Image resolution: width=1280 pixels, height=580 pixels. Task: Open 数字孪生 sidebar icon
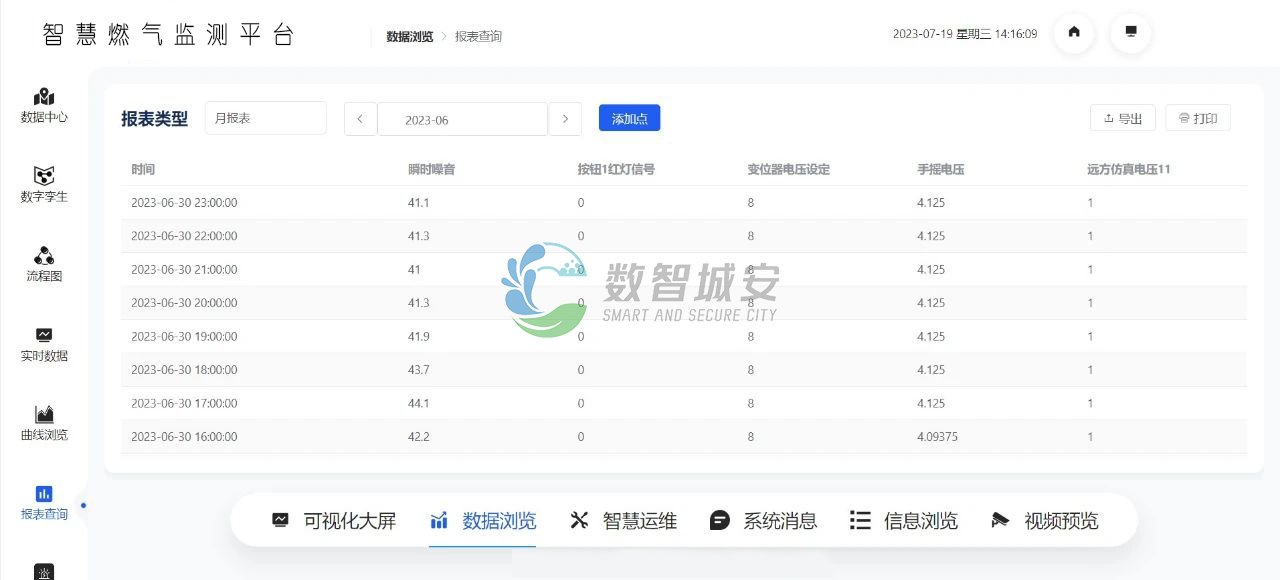(x=44, y=184)
